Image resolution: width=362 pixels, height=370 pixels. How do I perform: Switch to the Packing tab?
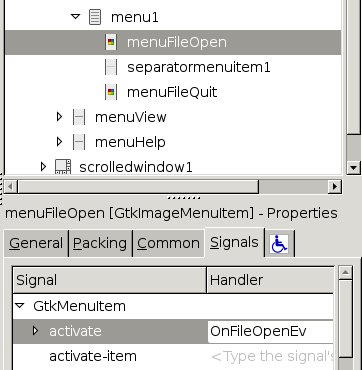point(100,243)
